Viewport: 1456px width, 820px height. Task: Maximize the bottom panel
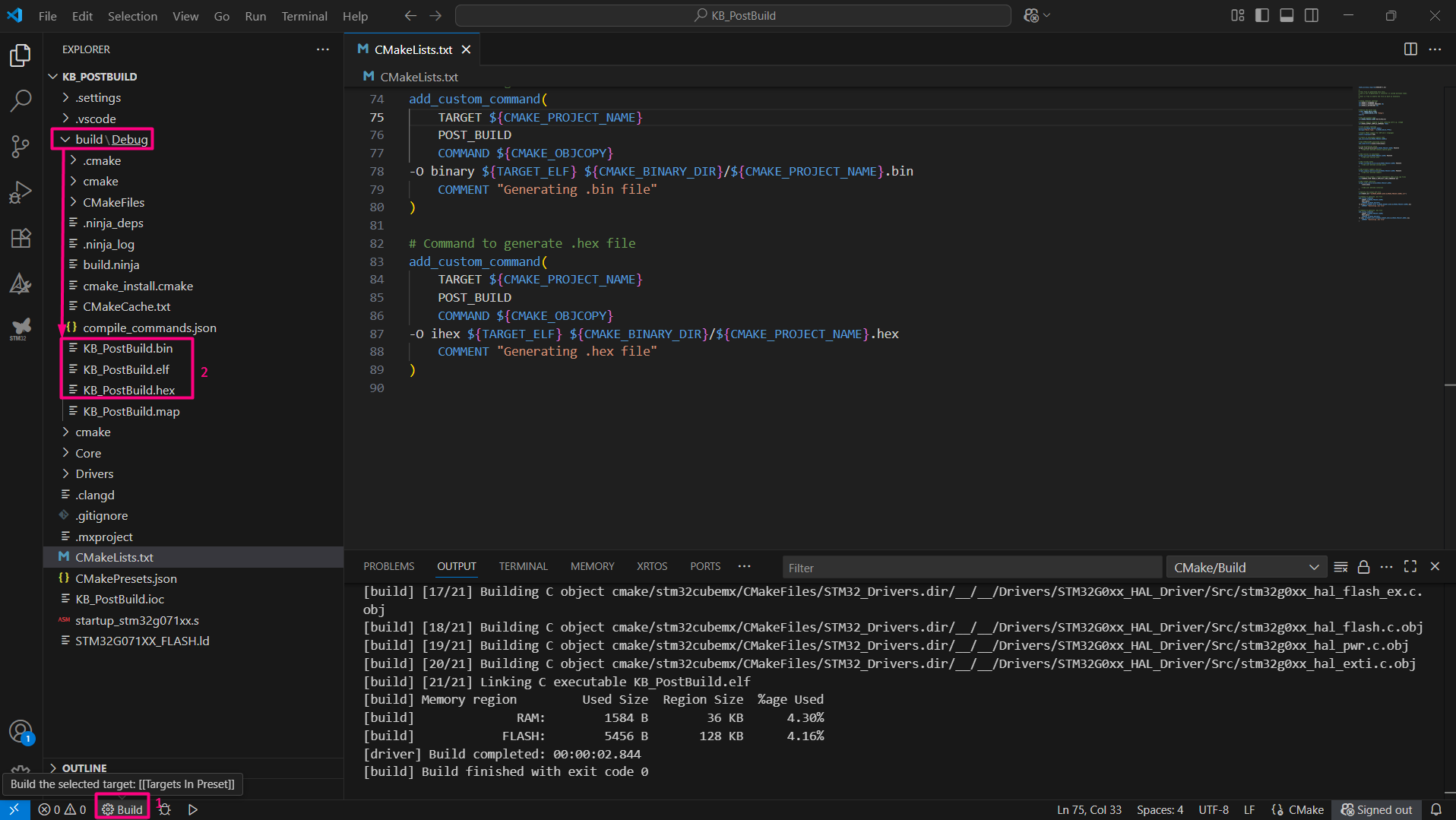click(x=1411, y=566)
